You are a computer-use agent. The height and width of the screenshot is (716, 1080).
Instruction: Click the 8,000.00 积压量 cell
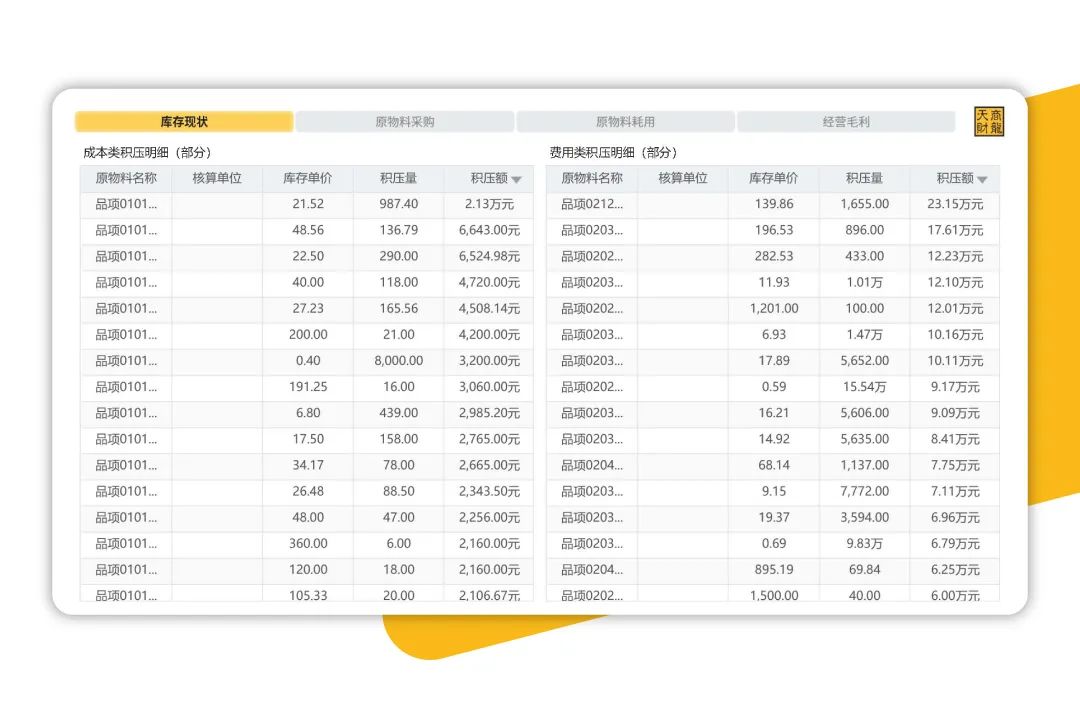tap(398, 361)
